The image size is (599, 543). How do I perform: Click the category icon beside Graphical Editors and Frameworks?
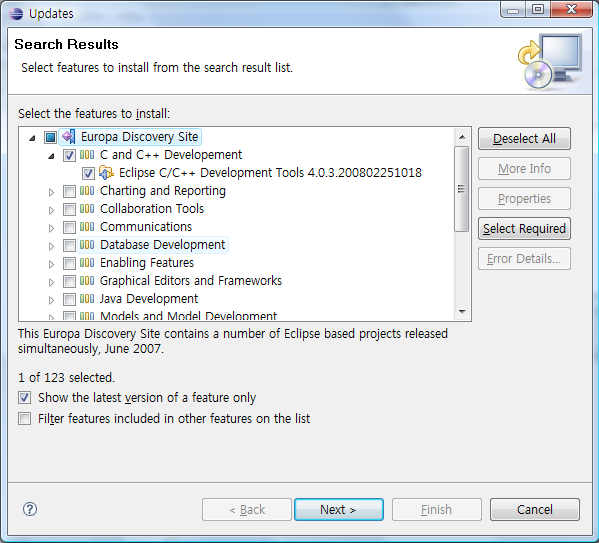[87, 280]
